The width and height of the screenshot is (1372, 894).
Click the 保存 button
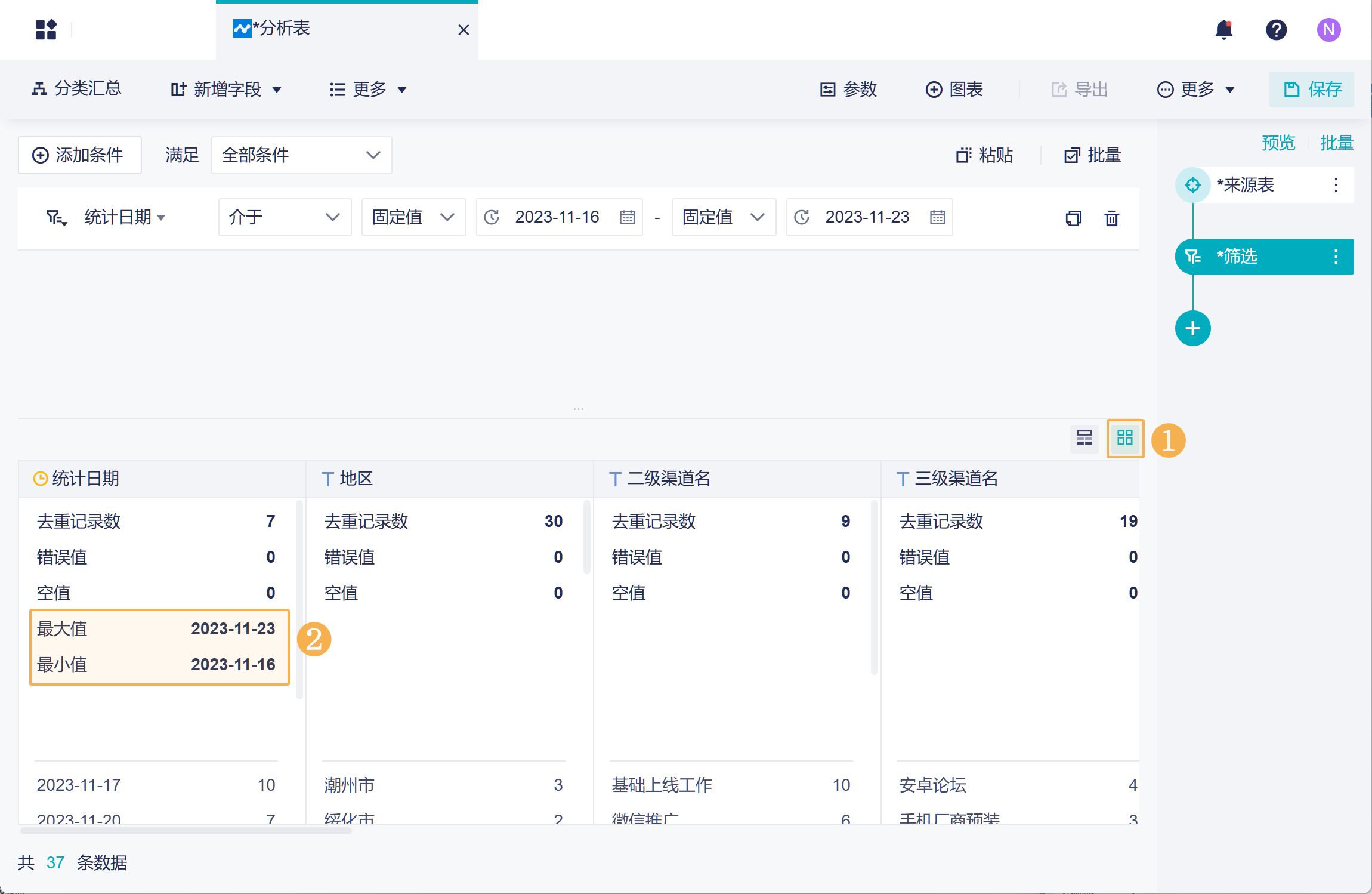(1311, 90)
